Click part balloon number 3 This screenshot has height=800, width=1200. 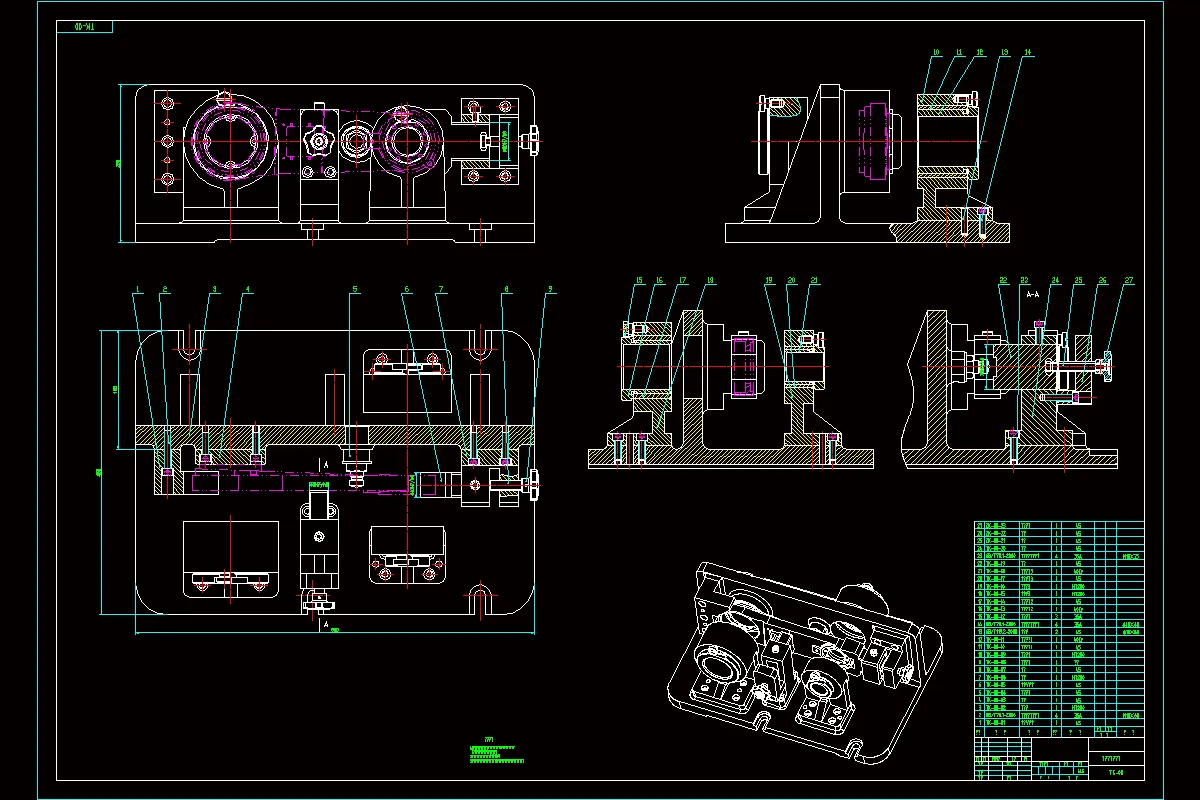point(213,290)
